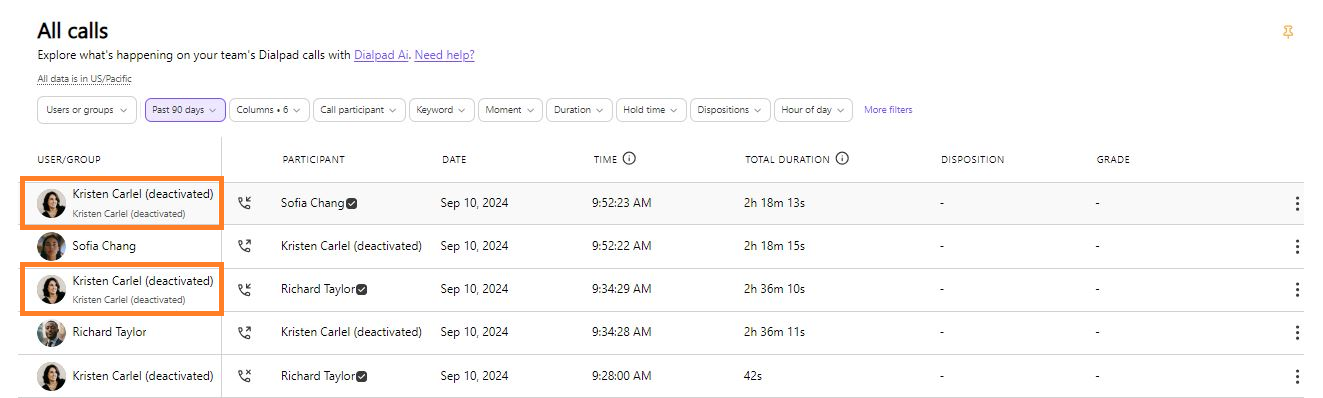Viewport: 1323px width, 398px height.
Task: Click the 9:52:23 AM time cell
Action: (x=621, y=203)
